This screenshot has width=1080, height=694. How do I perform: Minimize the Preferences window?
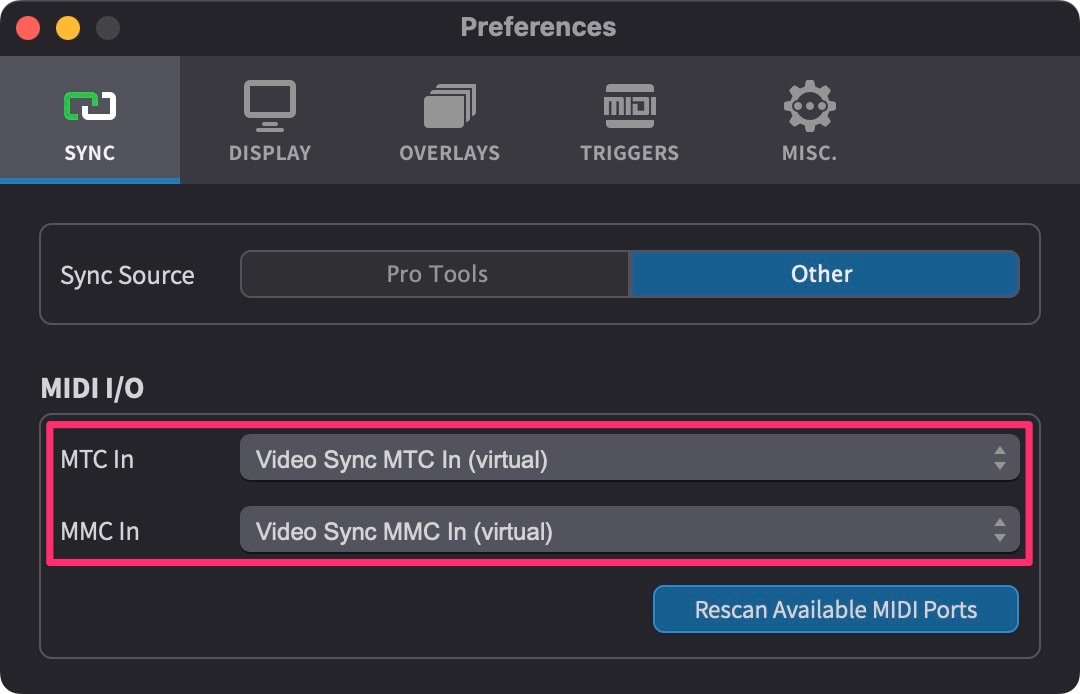coord(68,28)
